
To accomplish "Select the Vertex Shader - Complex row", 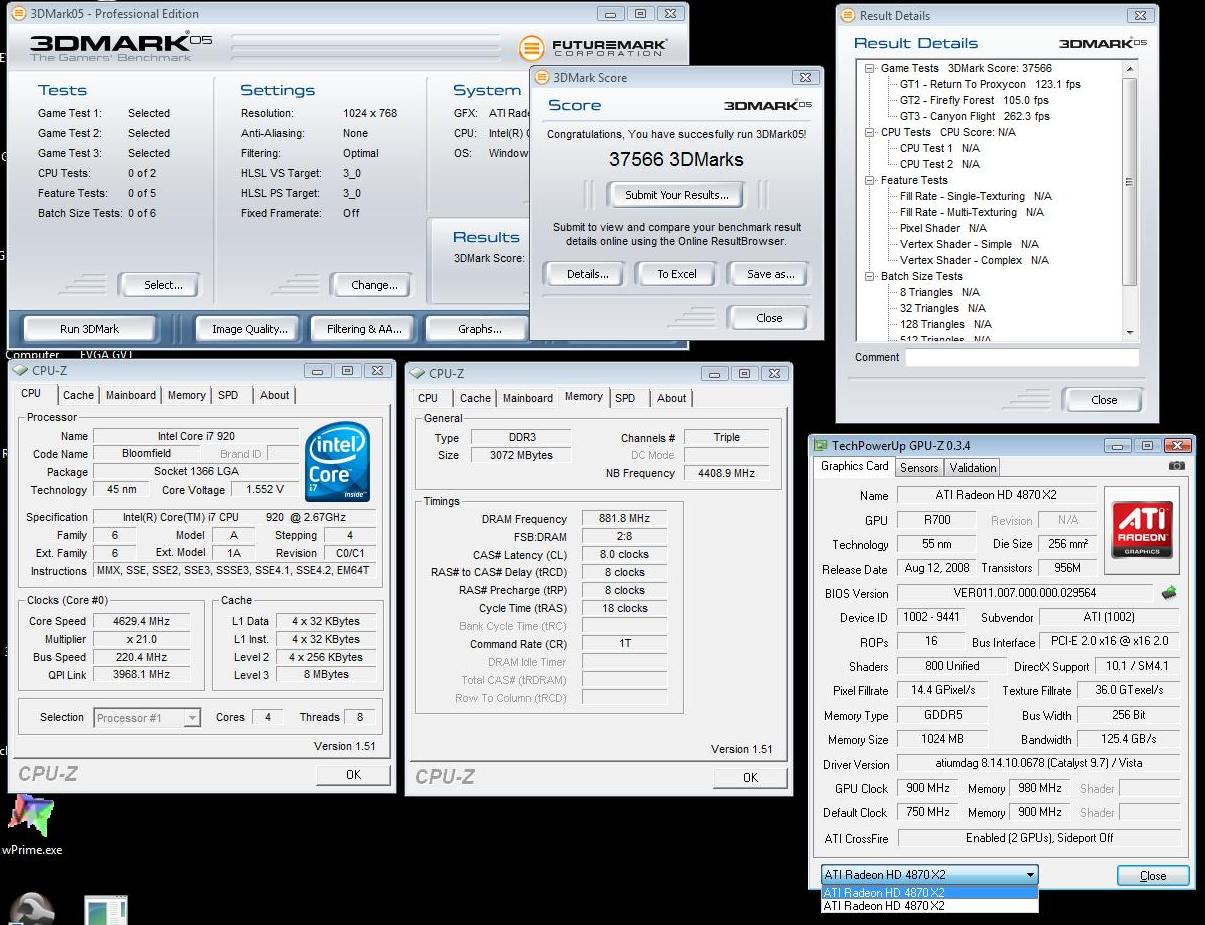I will point(974,260).
